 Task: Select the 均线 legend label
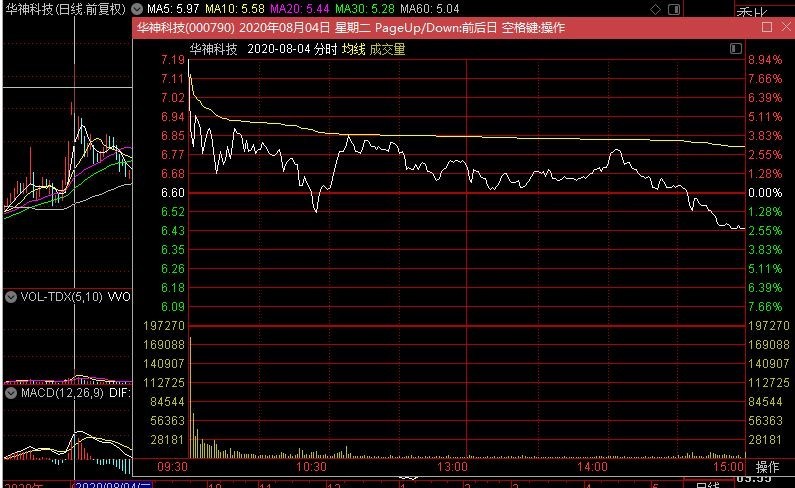pyautogui.click(x=353, y=49)
